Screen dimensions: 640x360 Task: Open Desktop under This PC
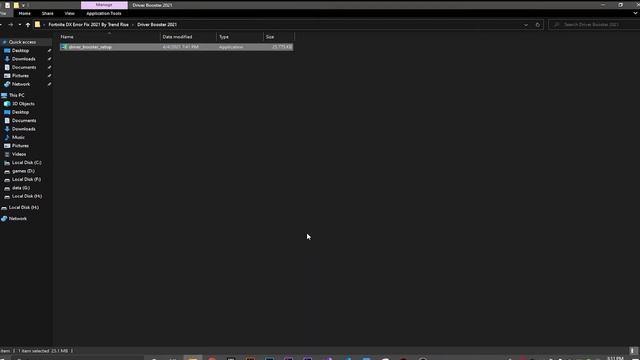coord(20,112)
